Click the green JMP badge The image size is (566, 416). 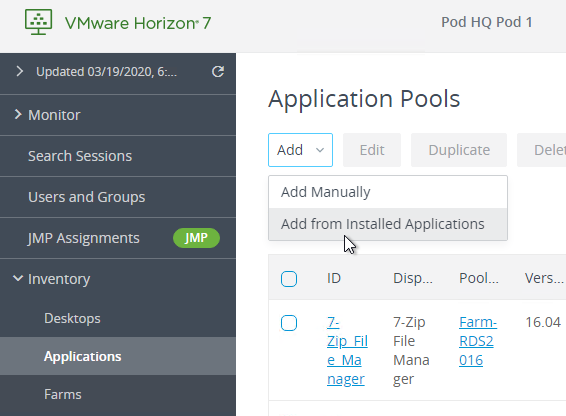196,238
